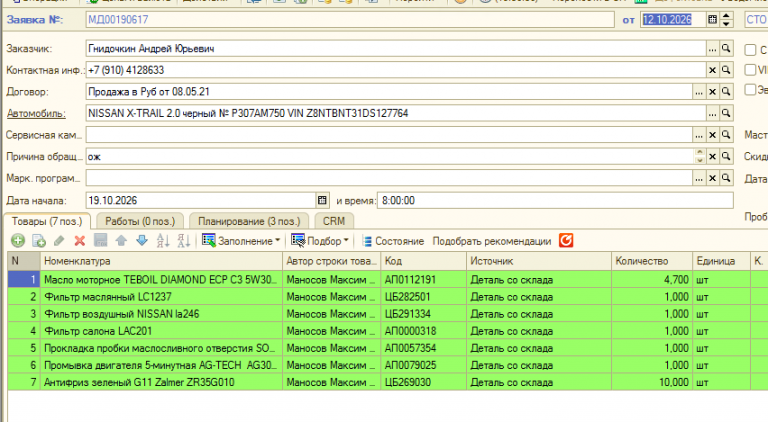Open the CRM tab
The image size is (768, 422).
[334, 221]
